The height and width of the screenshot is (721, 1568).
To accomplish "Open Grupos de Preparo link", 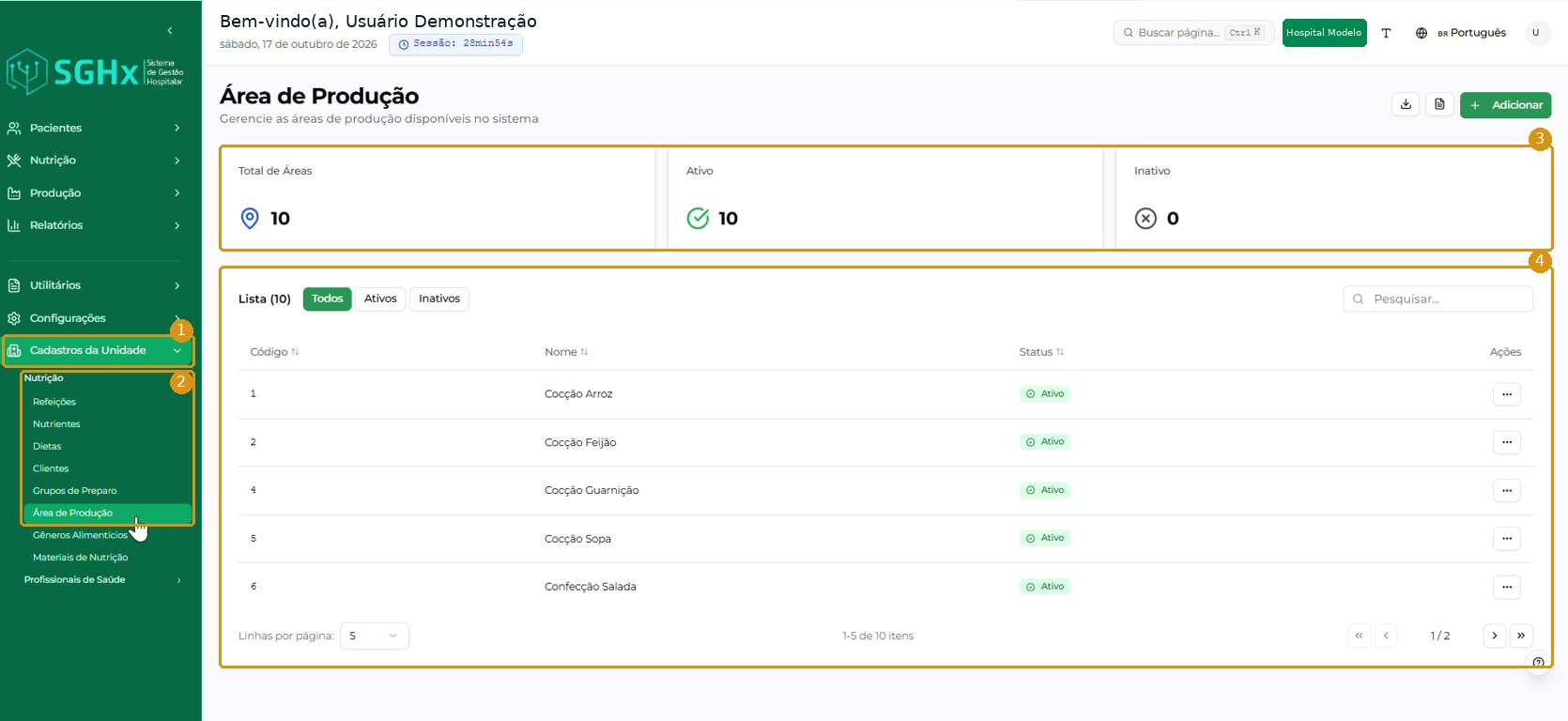I will pyautogui.click(x=75, y=491).
